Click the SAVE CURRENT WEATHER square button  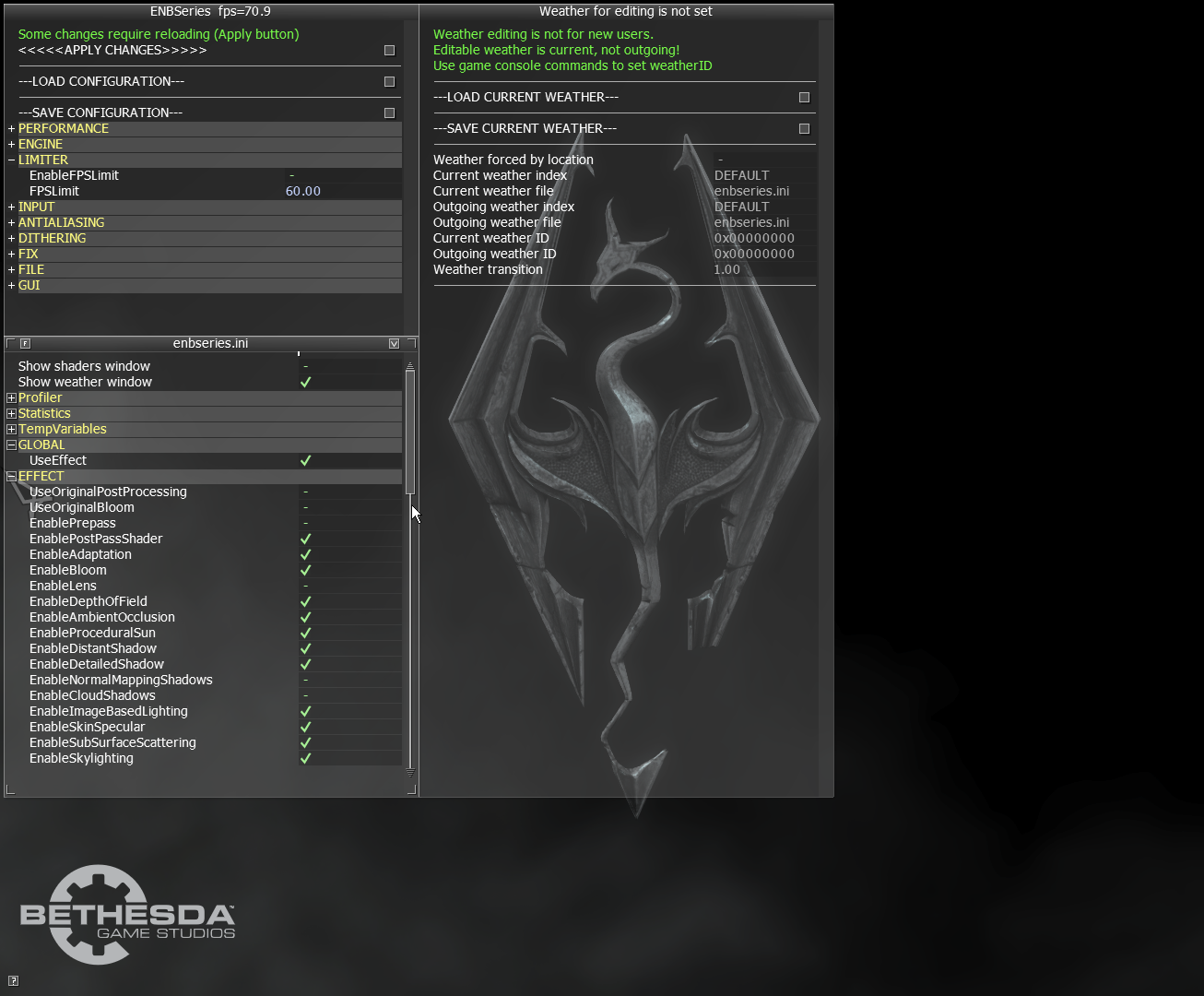pos(804,128)
